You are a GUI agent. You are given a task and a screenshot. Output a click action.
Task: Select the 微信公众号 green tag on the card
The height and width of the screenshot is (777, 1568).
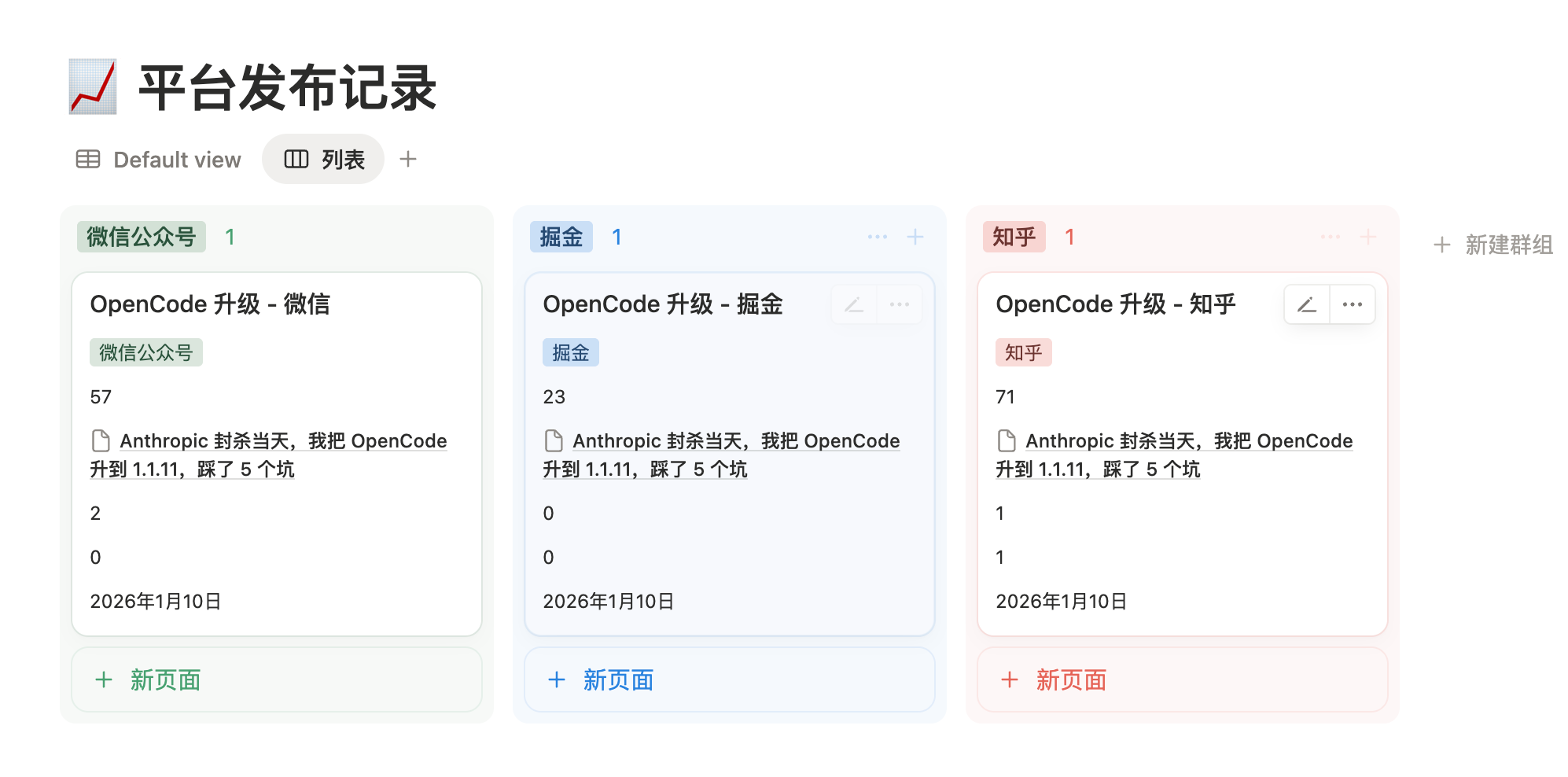coord(145,352)
